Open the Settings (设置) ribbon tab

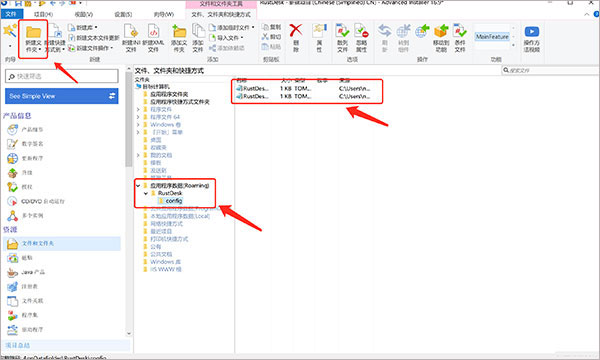coord(123,14)
